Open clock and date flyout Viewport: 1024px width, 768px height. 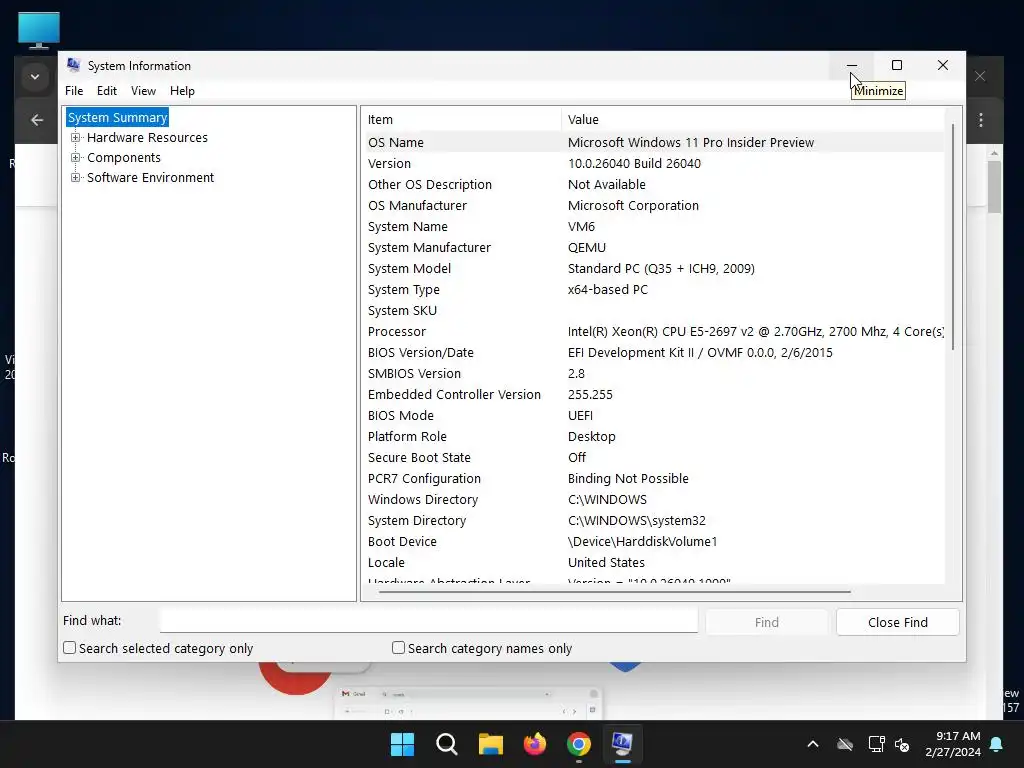pyautogui.click(x=953, y=744)
